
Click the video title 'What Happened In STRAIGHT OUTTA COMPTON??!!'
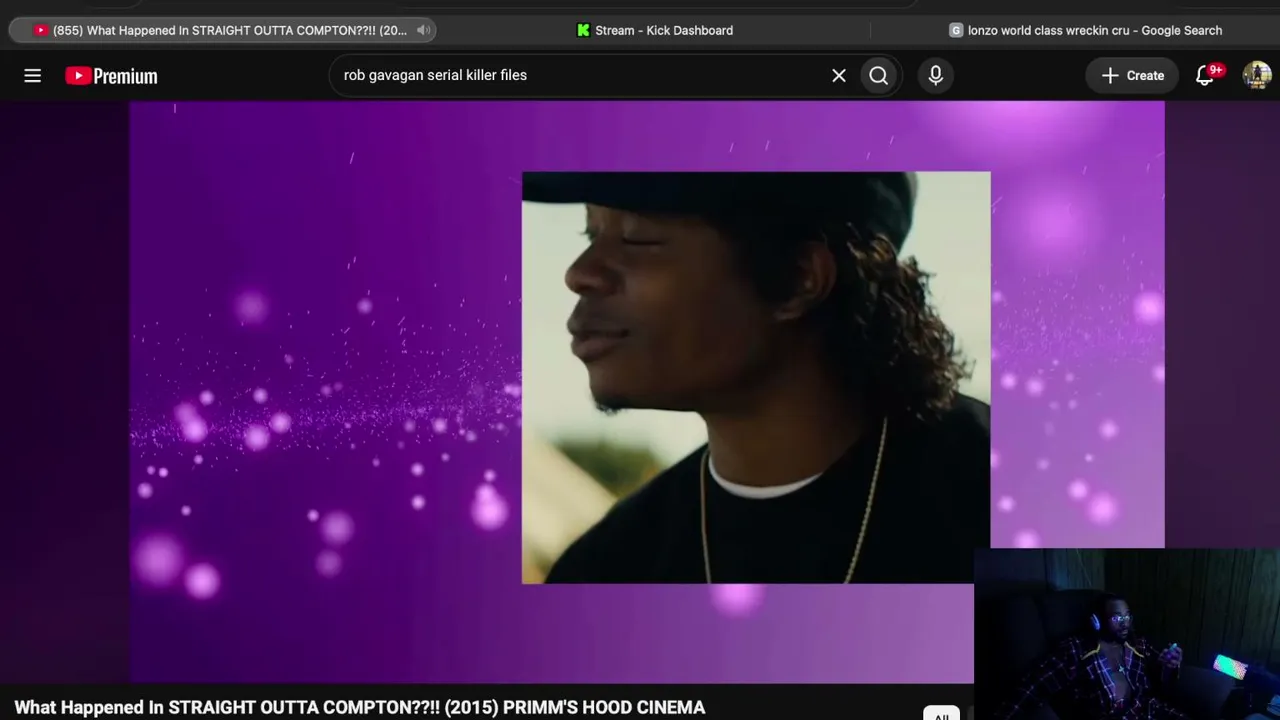coord(360,707)
